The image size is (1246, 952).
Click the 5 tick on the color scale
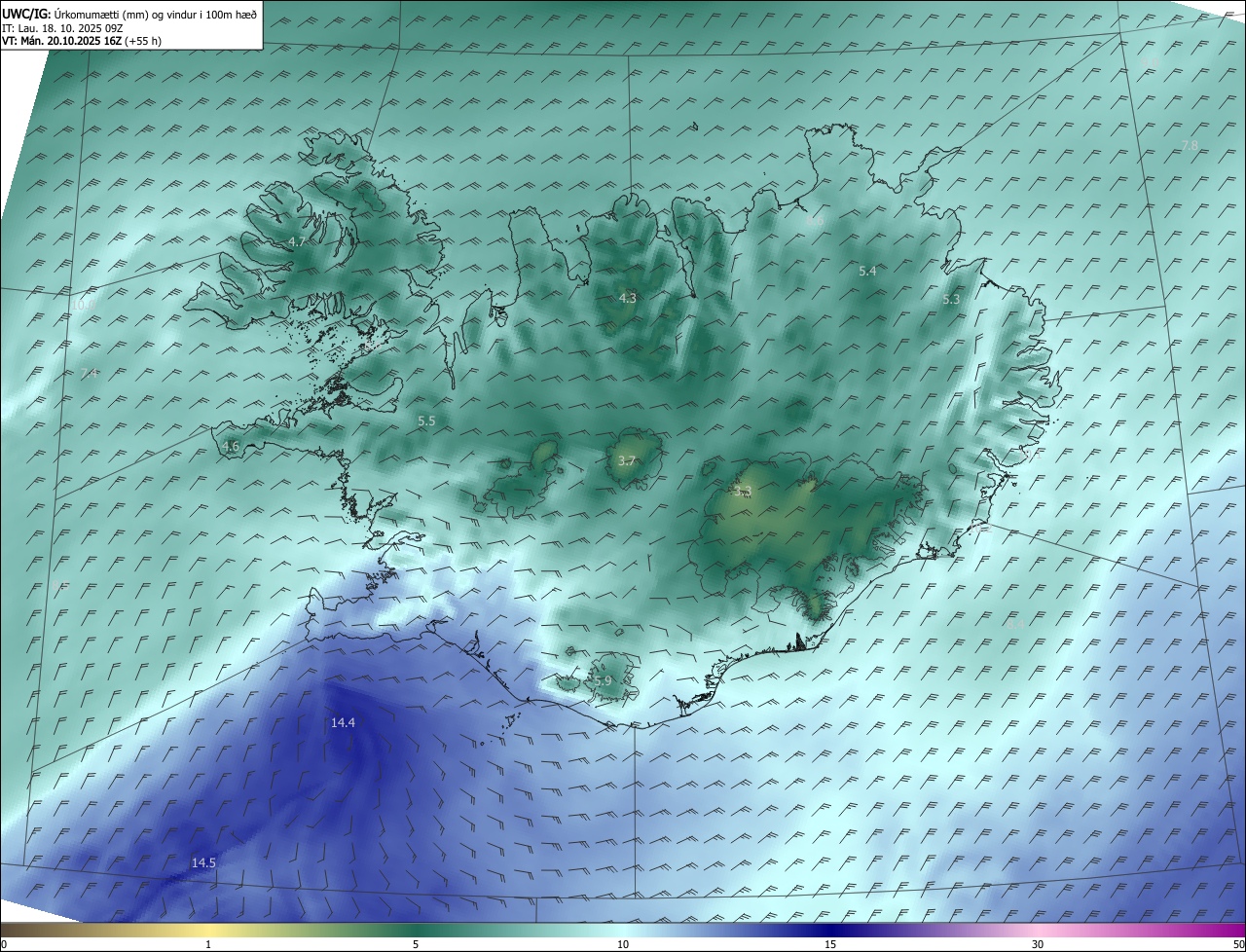tap(416, 944)
